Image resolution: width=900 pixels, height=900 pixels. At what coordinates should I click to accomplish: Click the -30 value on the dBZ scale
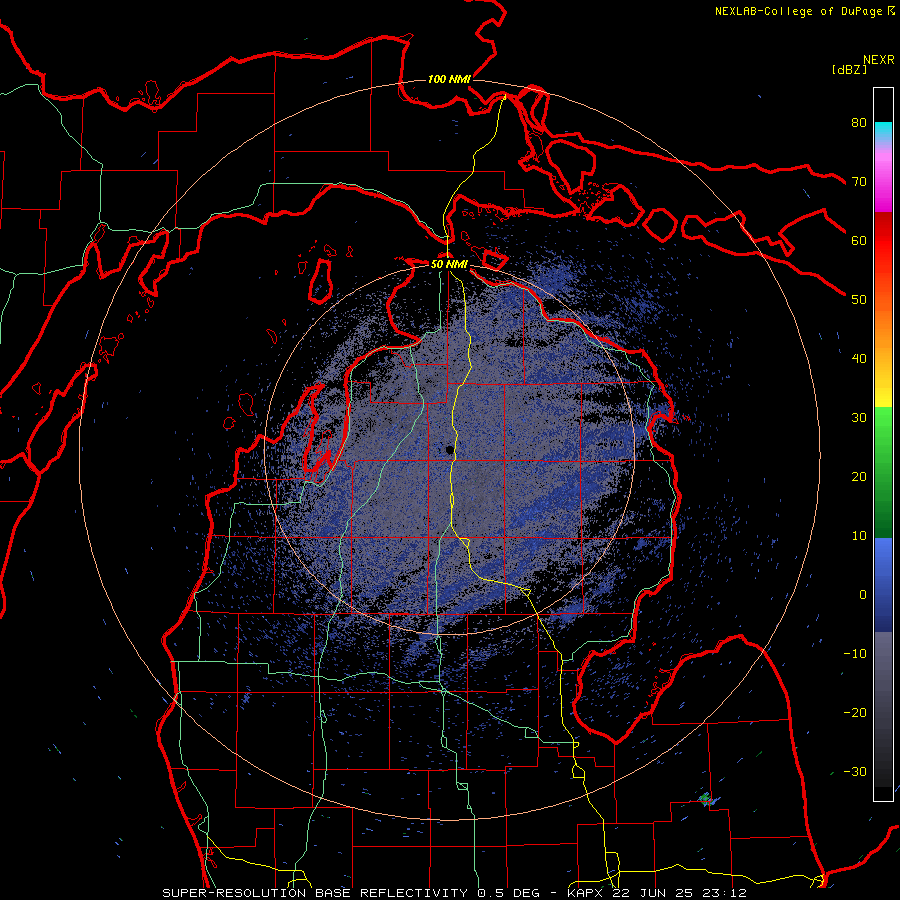point(855,772)
